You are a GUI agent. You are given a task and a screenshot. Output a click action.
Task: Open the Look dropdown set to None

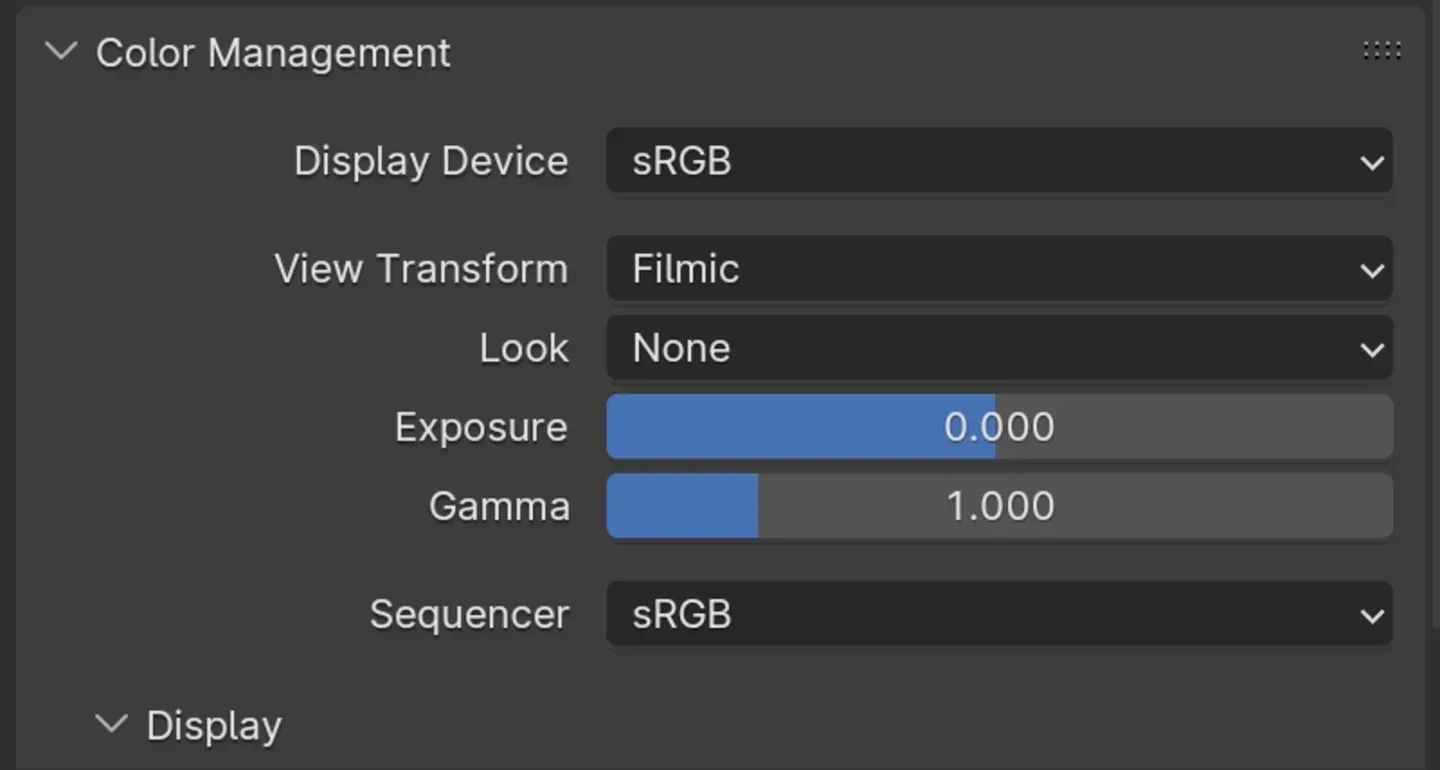click(x=999, y=348)
